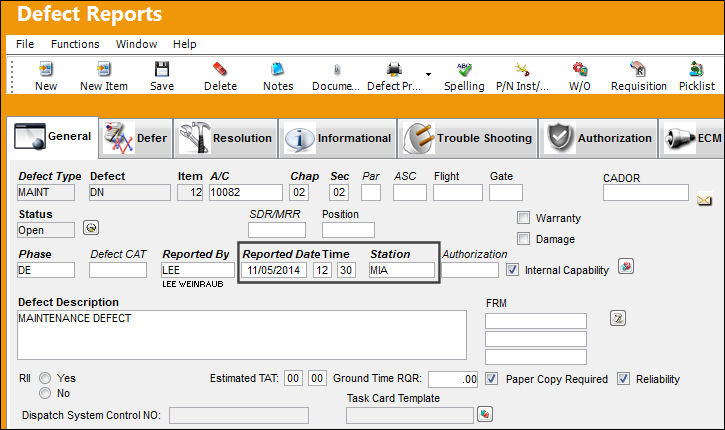Click the Authorization input field
The image size is (725, 430).
470,270
